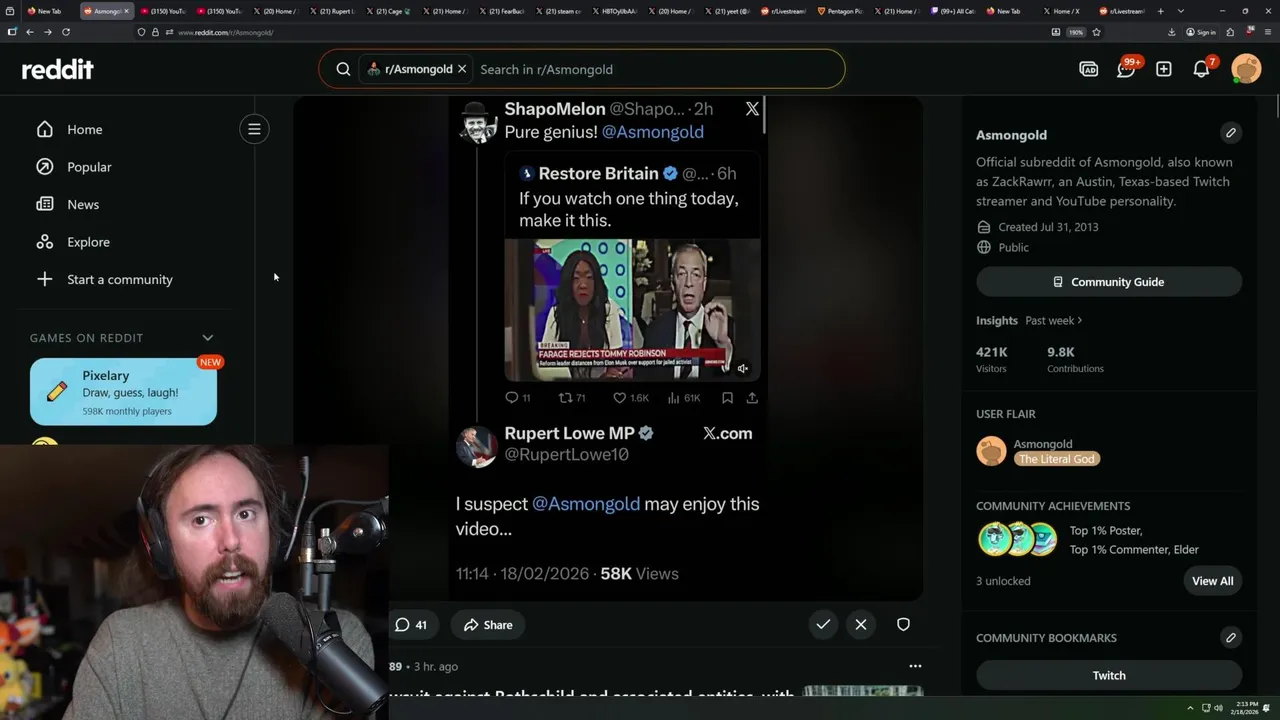Open the user avatar profile menu

[1246, 69]
